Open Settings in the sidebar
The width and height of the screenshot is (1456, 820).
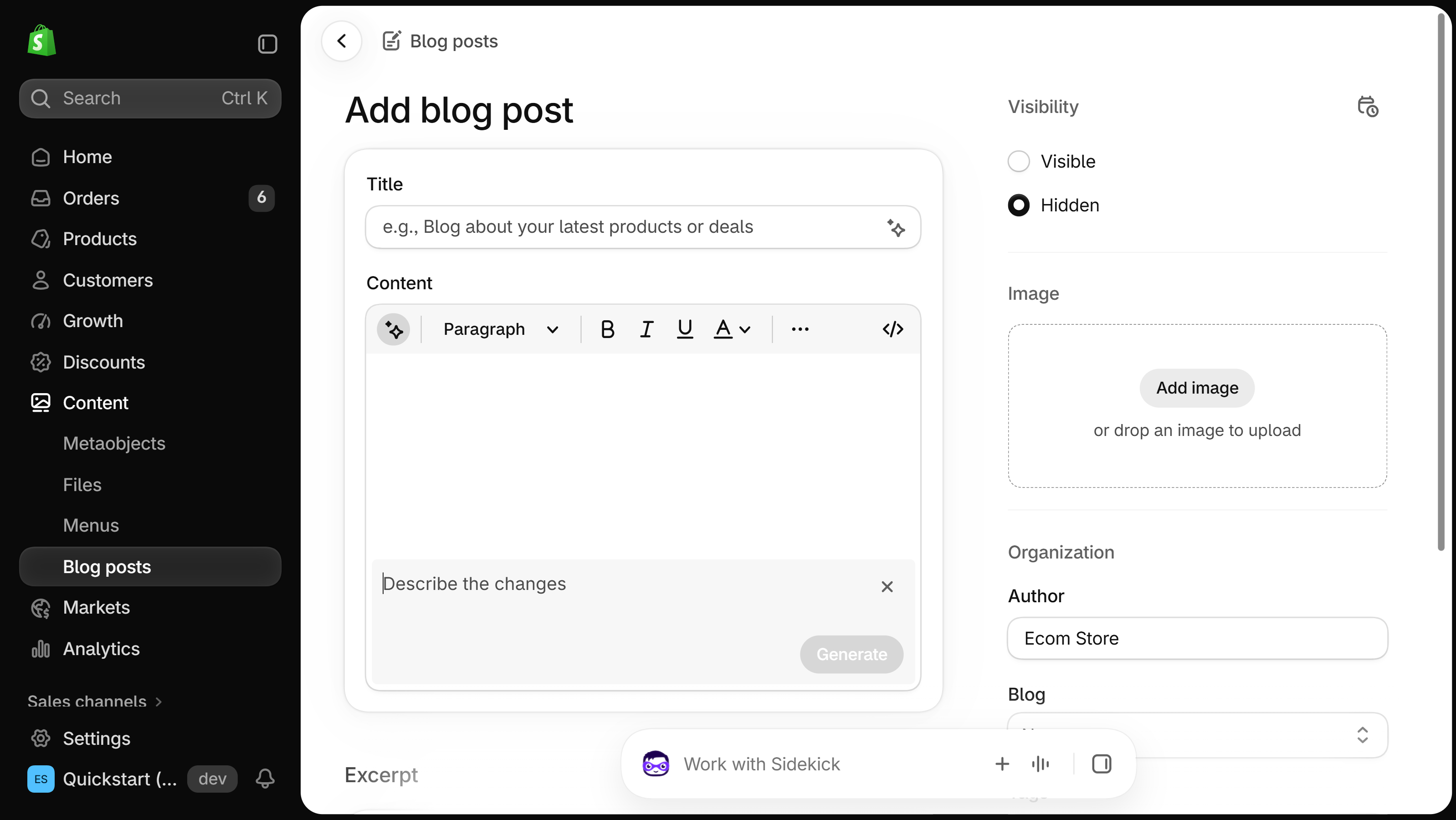(x=150, y=738)
